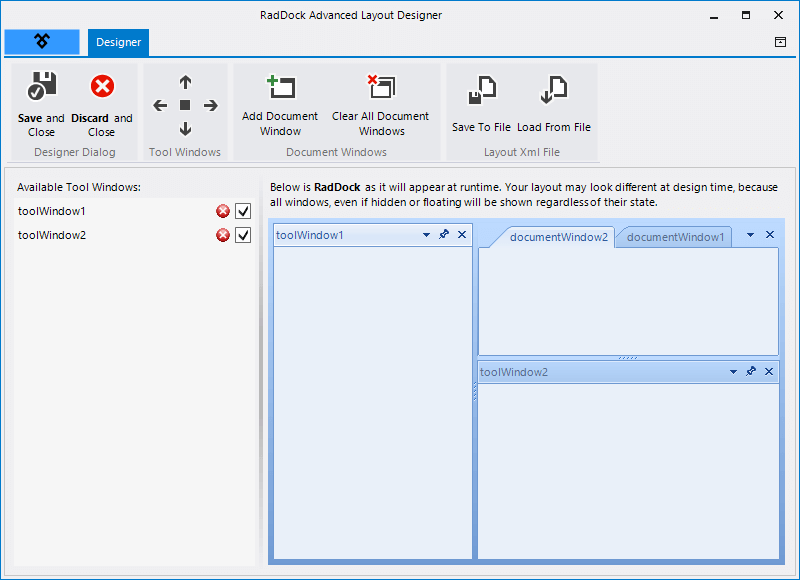800x580 pixels.
Task: Toggle the checkbox next to toolWindow2
Action: [x=243, y=235]
